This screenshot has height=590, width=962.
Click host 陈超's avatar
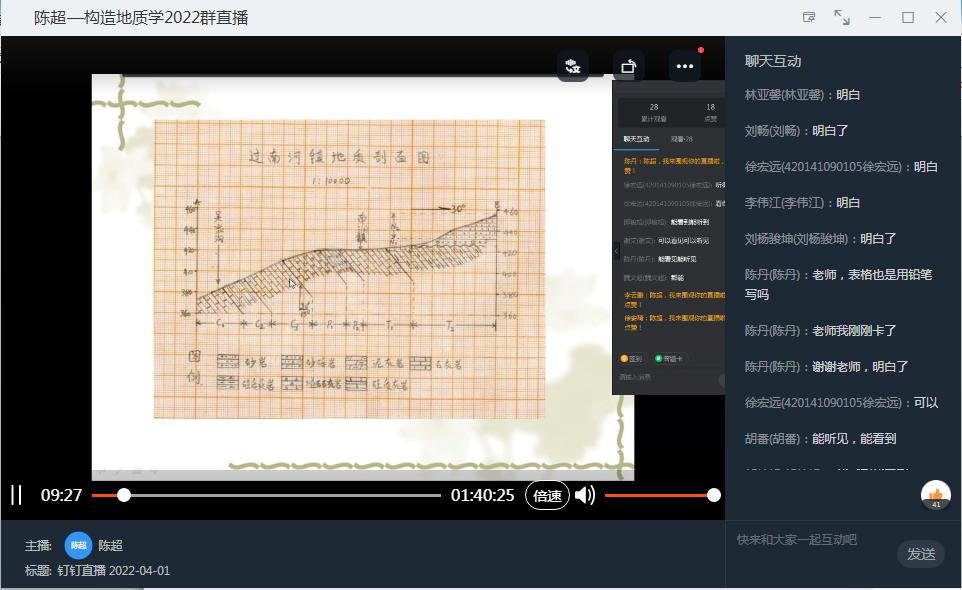pyautogui.click(x=78, y=545)
